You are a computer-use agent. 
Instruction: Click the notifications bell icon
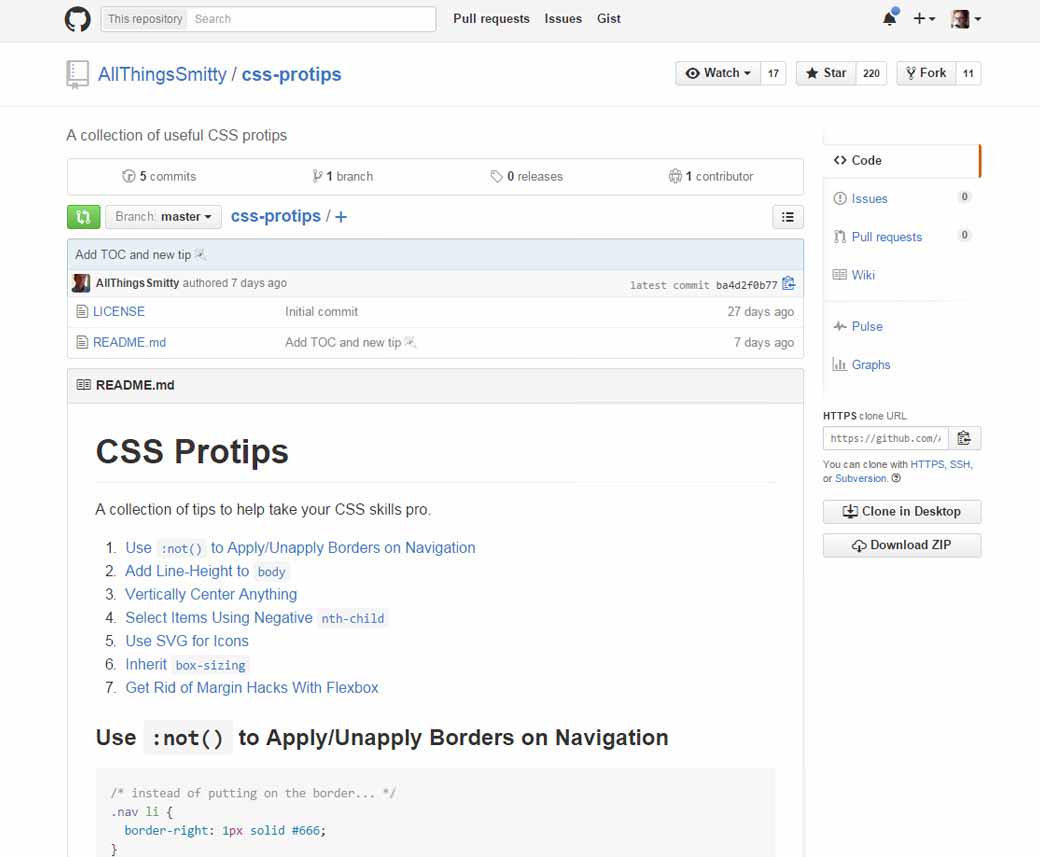[889, 18]
